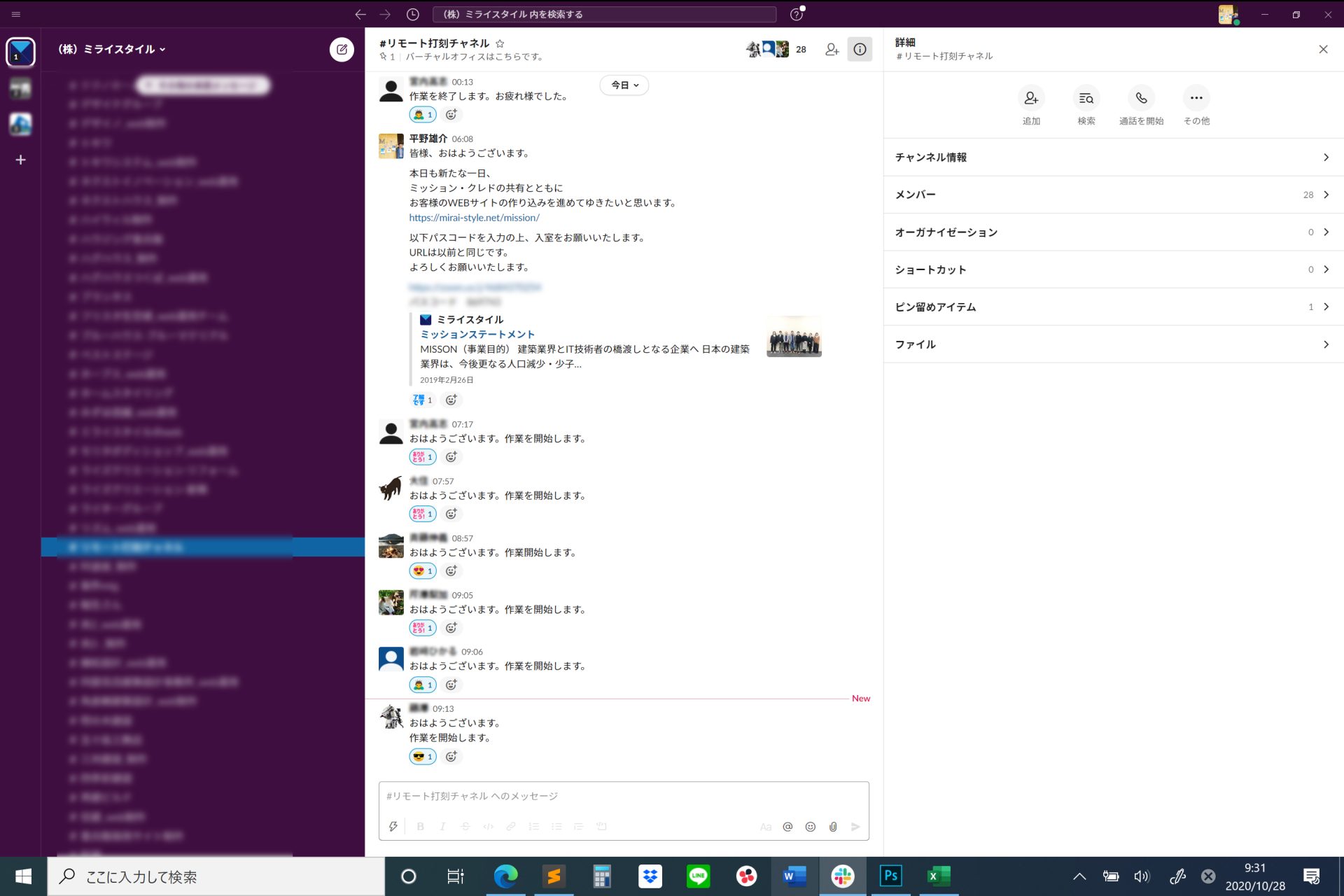The image size is (1344, 896).
Task: Star the リモート打刻チャネル channel
Action: tap(500, 43)
